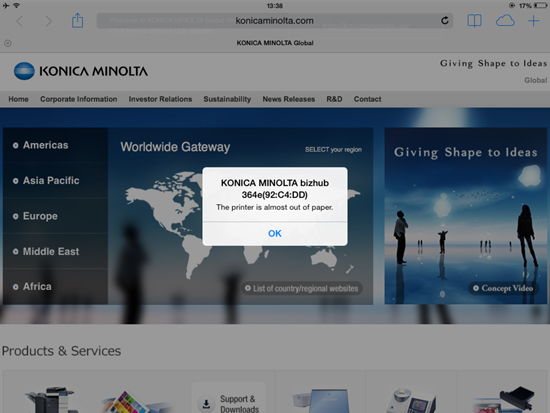Open the Sustainability menu
This screenshot has height=413, width=550.
(227, 99)
